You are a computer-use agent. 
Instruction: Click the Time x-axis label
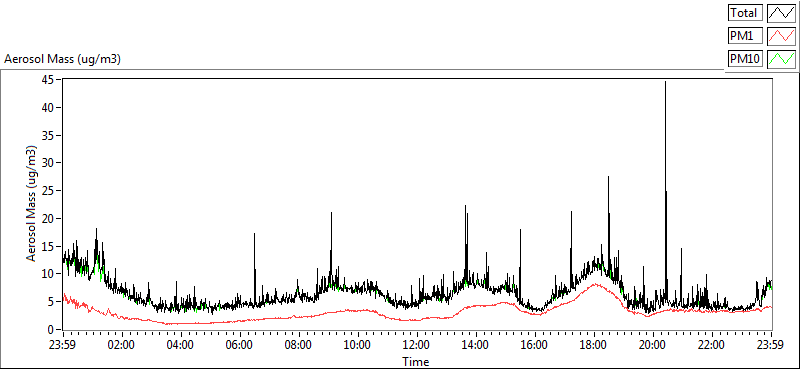(416, 362)
